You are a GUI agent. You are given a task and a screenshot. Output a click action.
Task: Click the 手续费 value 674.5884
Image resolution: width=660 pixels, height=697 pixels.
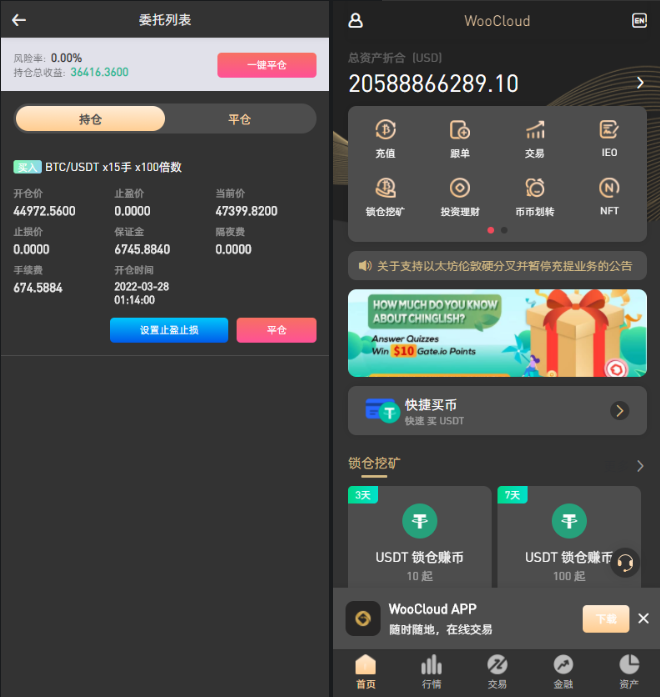pos(38,288)
